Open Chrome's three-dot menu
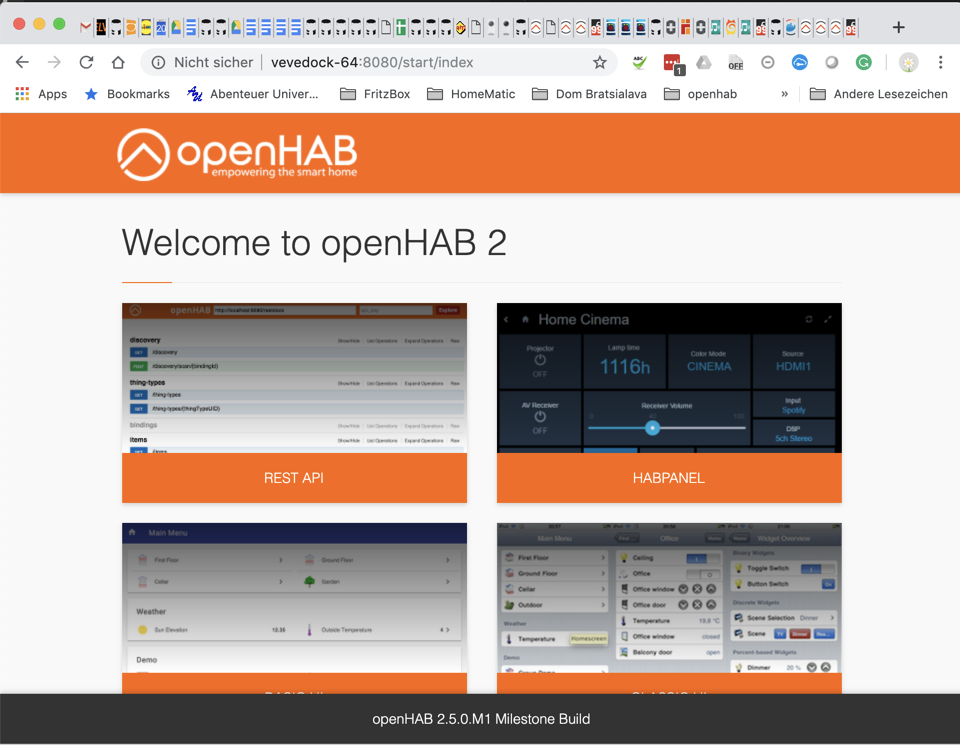960x746 pixels. point(940,62)
